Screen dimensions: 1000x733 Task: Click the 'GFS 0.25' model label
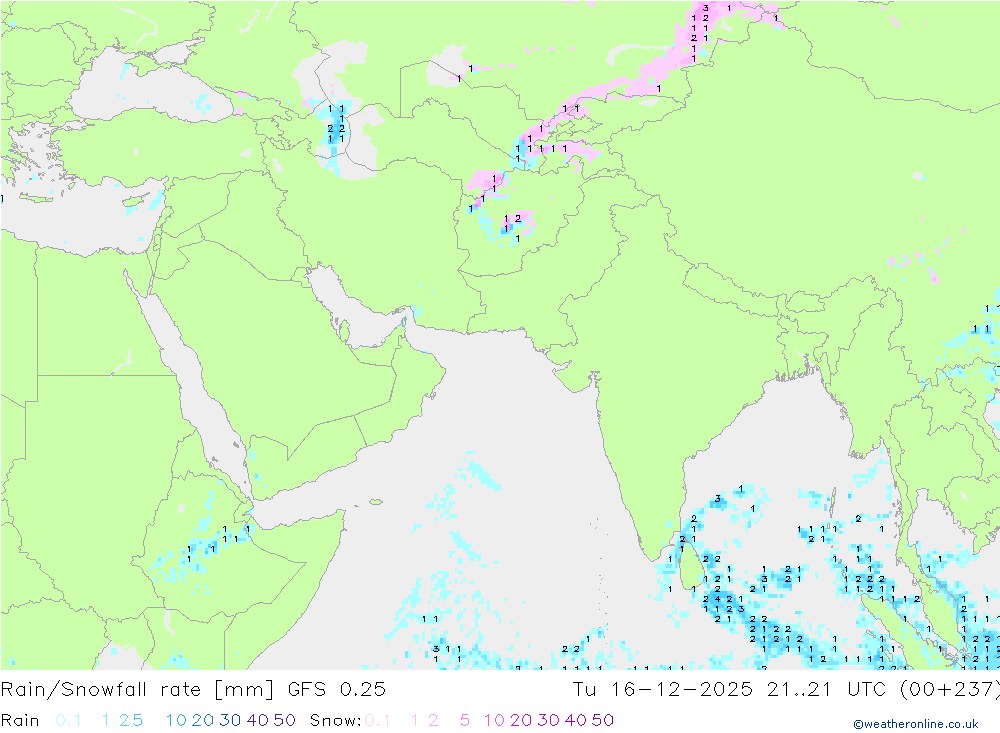pos(337,690)
